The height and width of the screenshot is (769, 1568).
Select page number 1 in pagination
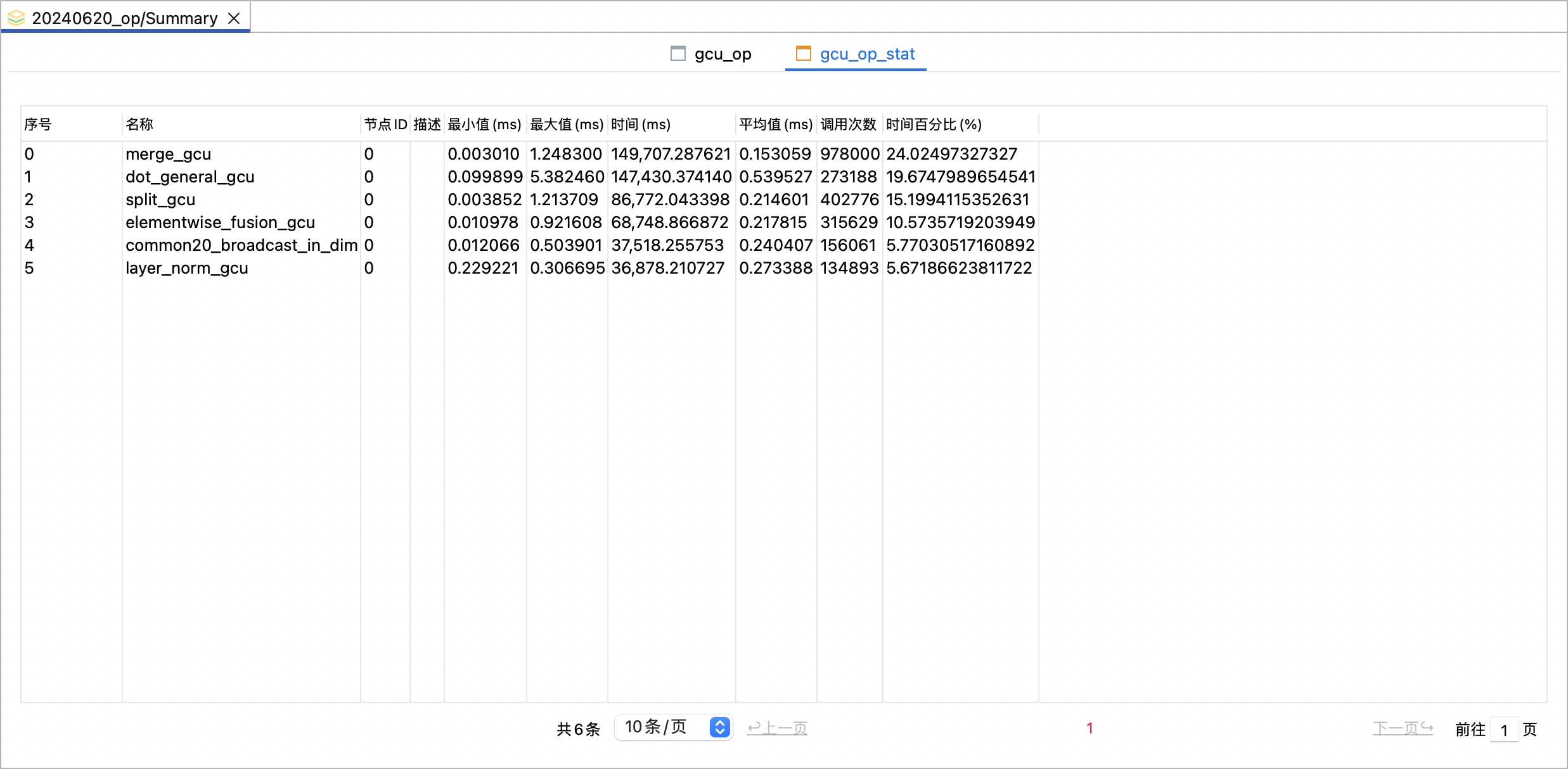(x=1089, y=728)
